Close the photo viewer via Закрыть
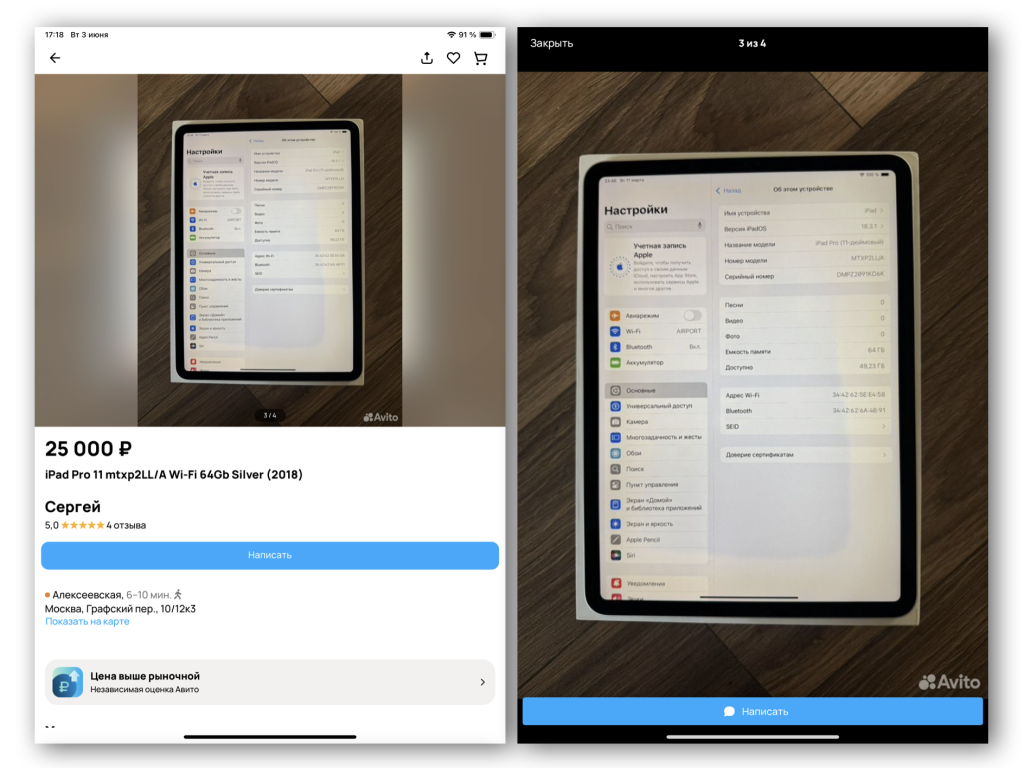Image resolution: width=1024 pixels, height=768 pixels. [551, 43]
